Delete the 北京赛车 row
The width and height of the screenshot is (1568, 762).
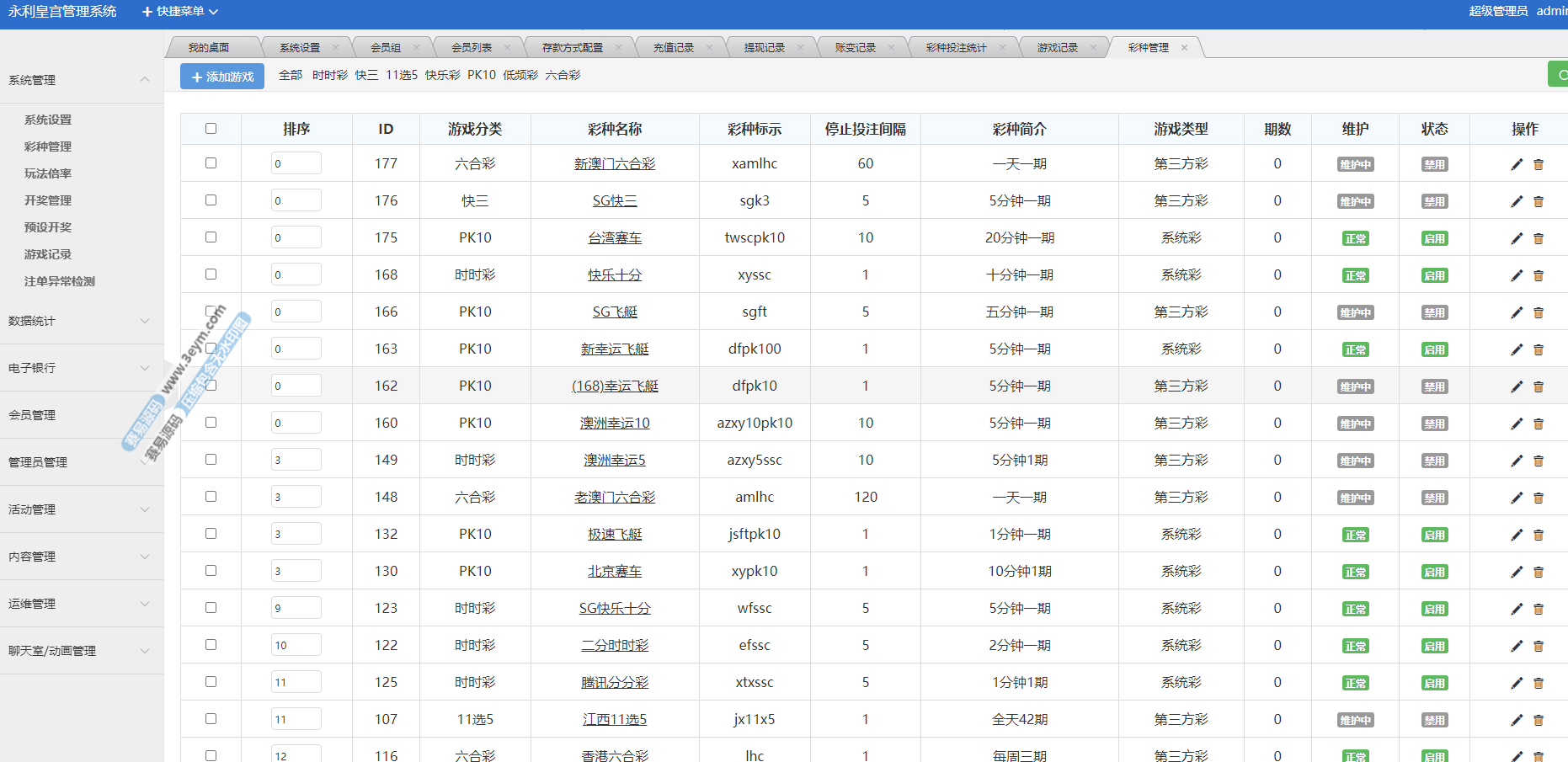coord(1539,572)
